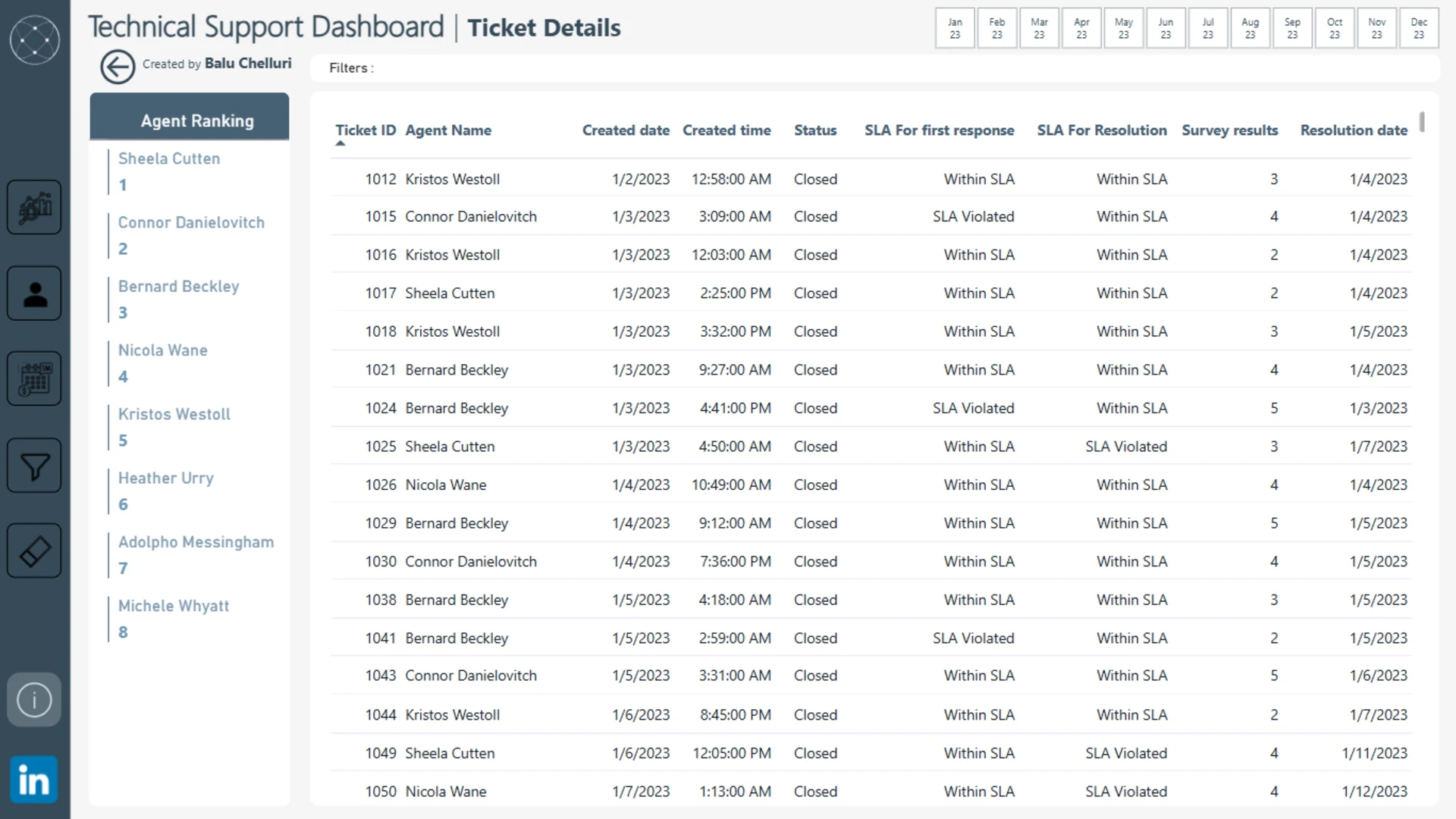Open the calendar ticket details icon
This screenshot has width=1456, height=819.
(x=35, y=378)
